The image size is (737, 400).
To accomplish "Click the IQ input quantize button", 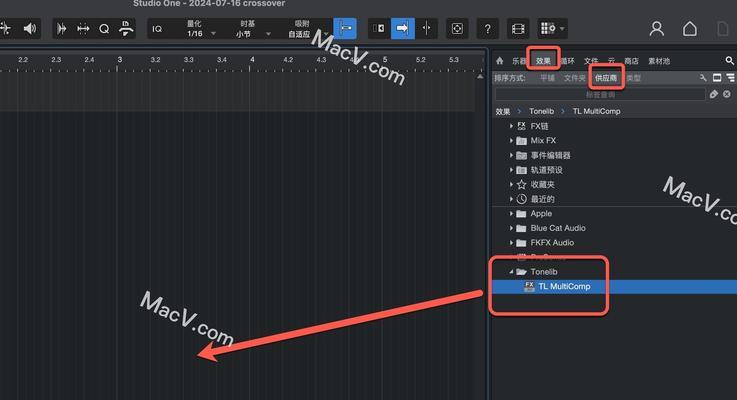I will (x=157, y=29).
